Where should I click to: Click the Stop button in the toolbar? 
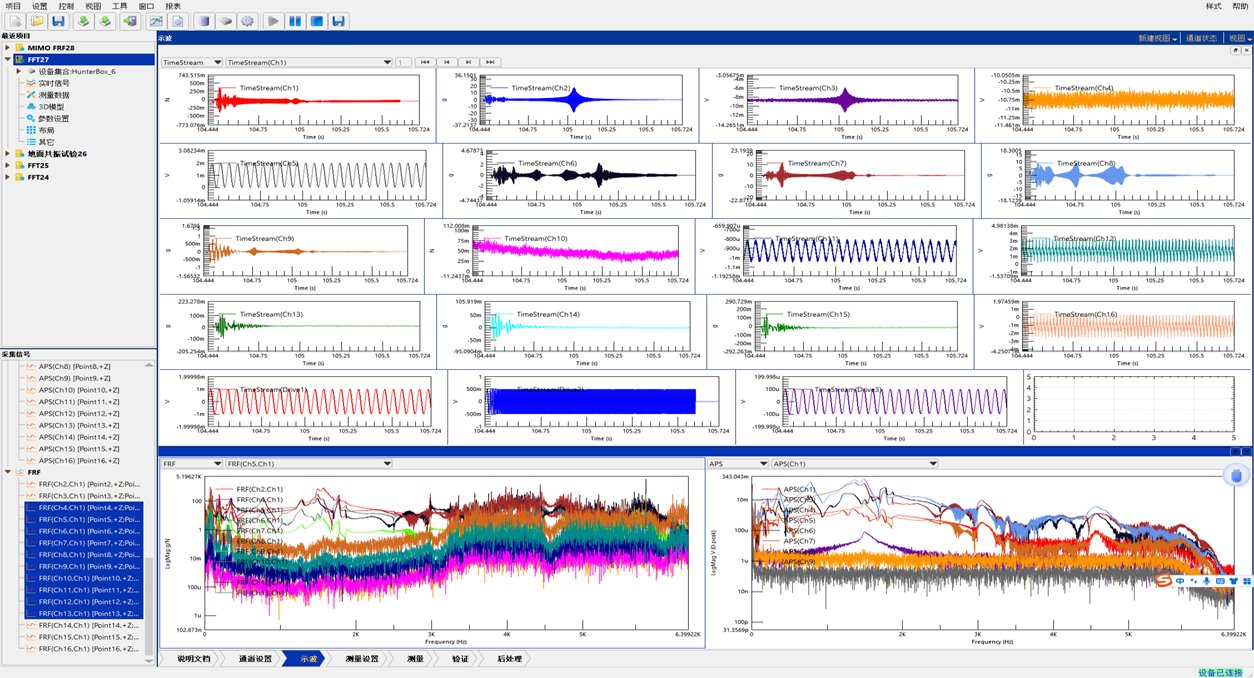(316, 21)
